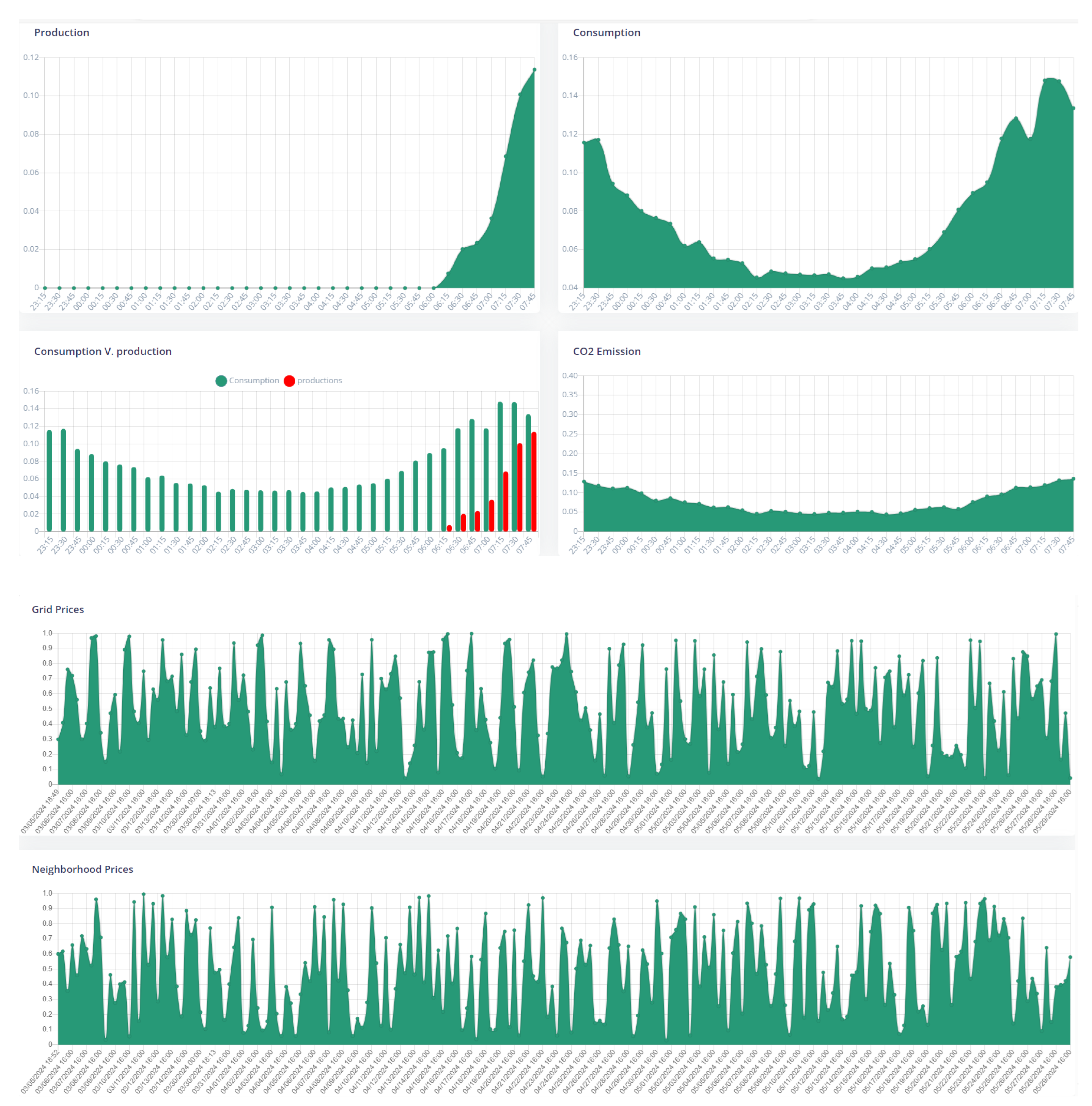Click the 0.14 y-axis value in Consumption area chart

coord(570,96)
